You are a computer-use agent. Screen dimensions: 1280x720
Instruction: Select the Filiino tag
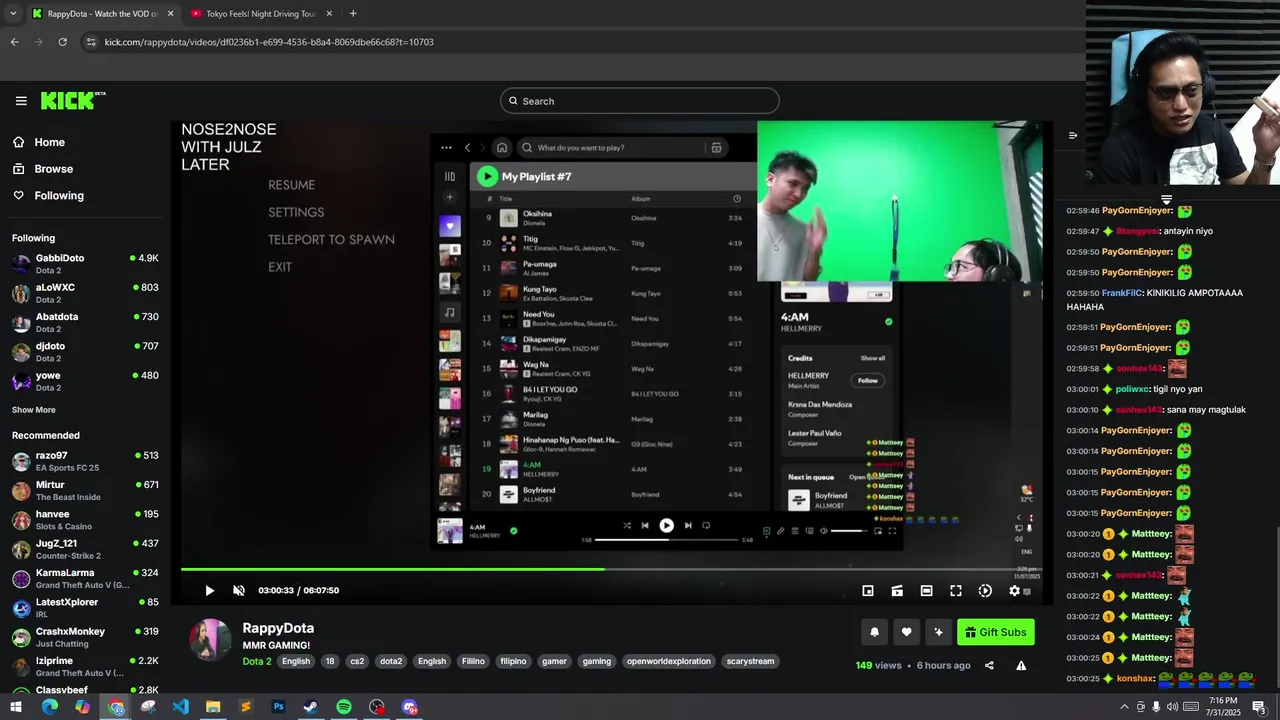coord(473,661)
